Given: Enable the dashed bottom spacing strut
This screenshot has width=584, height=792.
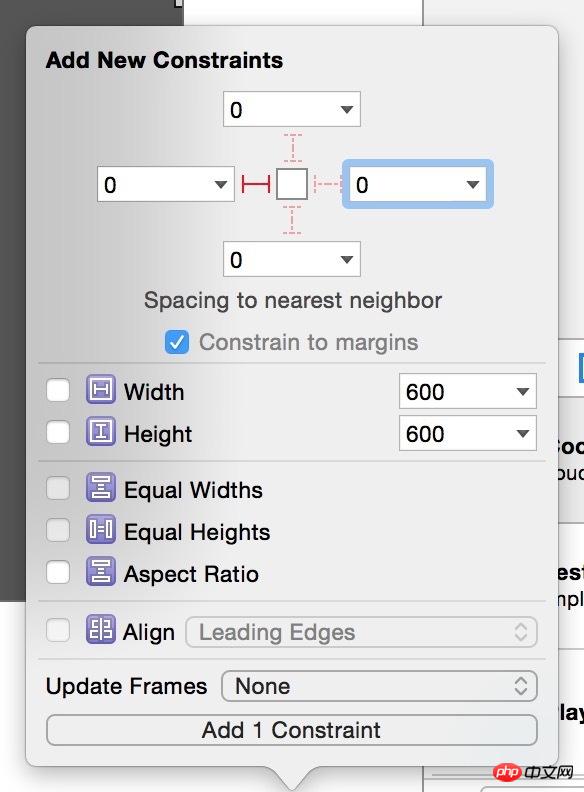Looking at the screenshot, I should (292, 220).
